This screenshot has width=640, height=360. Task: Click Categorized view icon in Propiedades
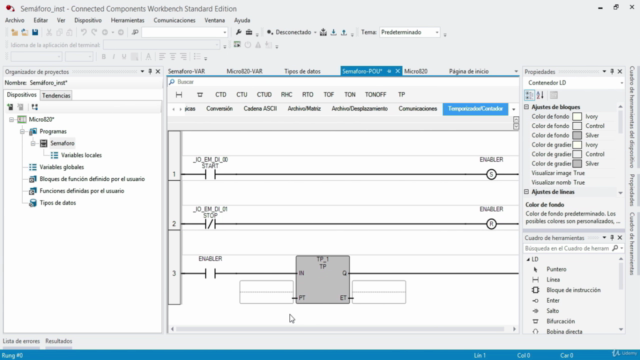click(529, 95)
